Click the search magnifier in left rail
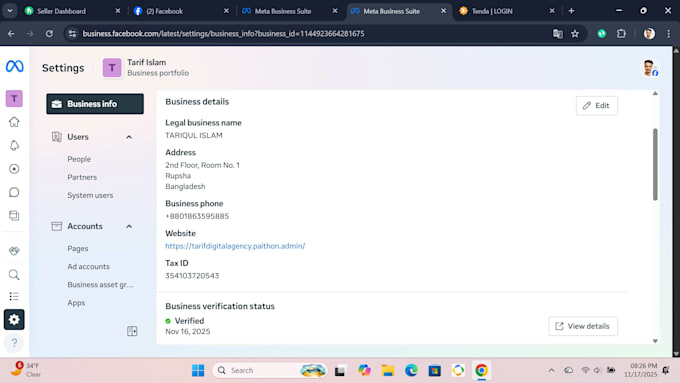Screen dimensions: 680x383 pos(14,275)
